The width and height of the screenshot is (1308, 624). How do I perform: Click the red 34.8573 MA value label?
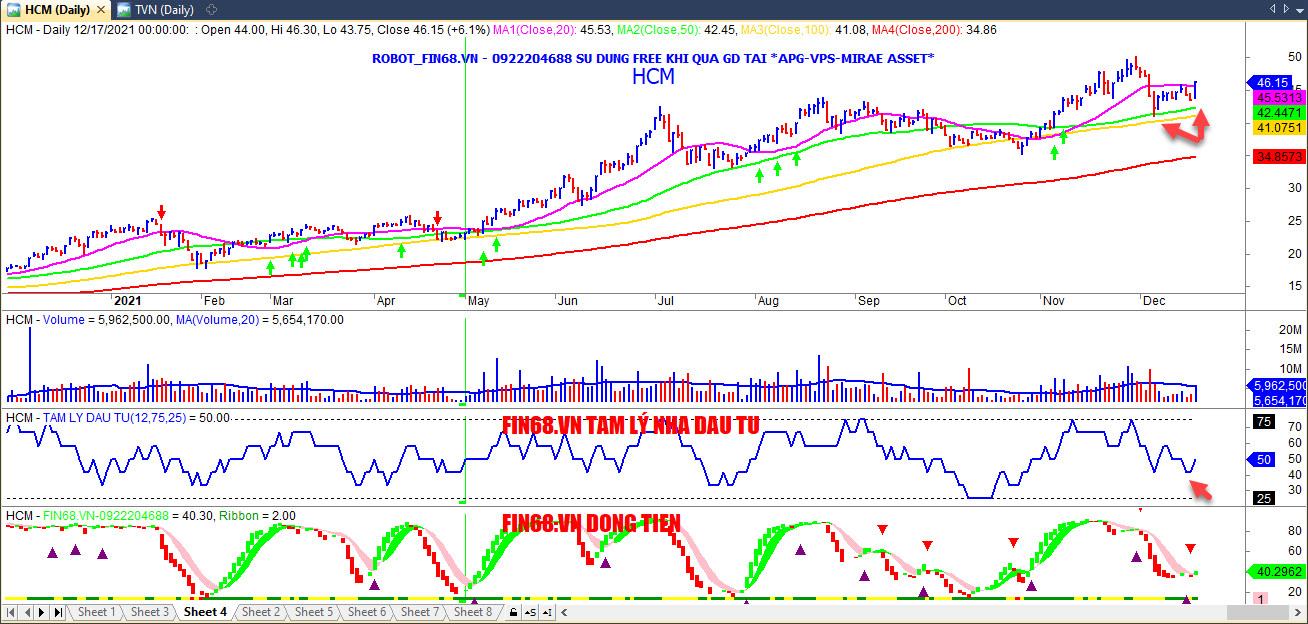[1278, 157]
